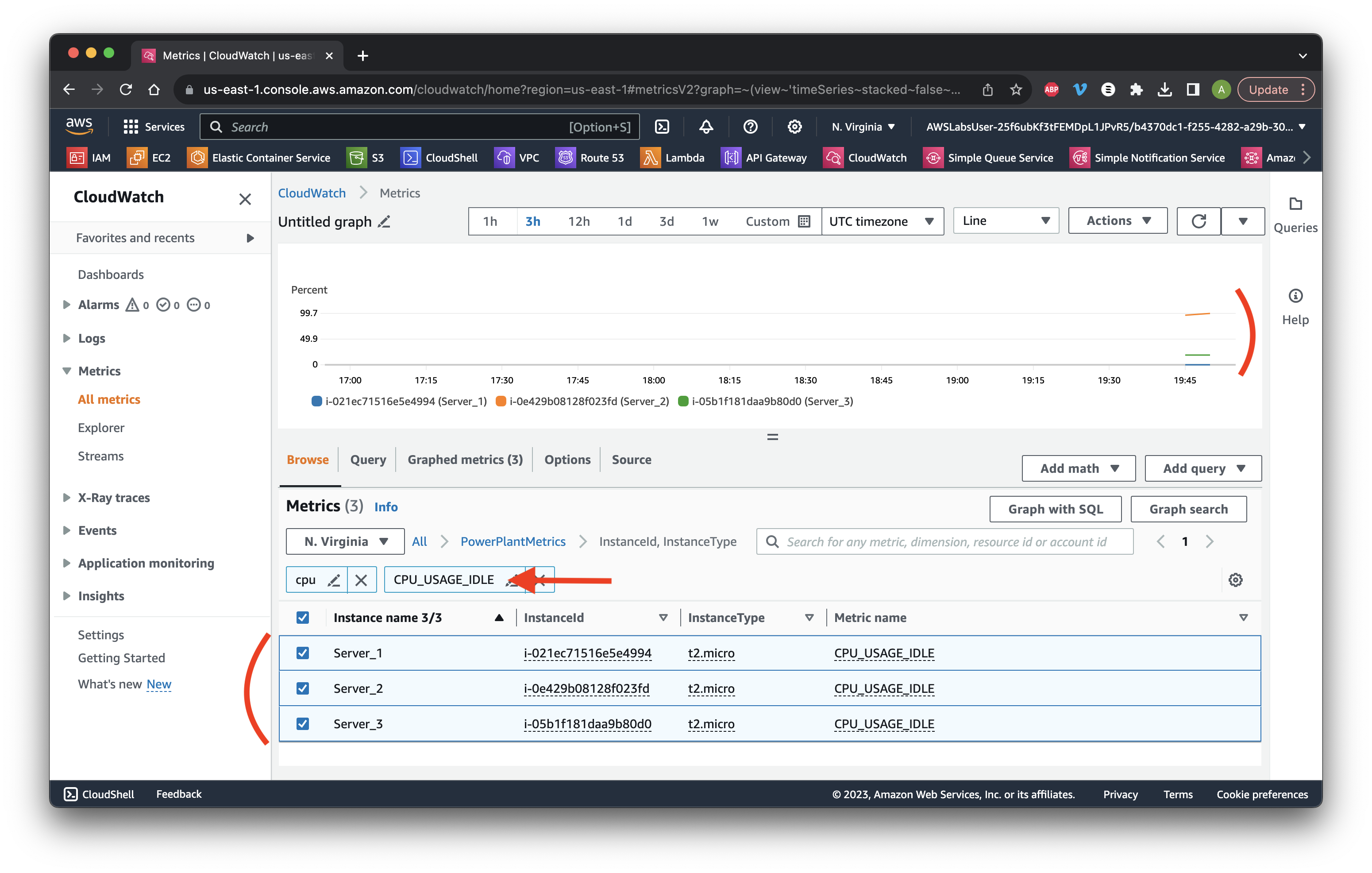Image resolution: width=1372 pixels, height=873 pixels.
Task: Uncheck the Server_2 metric row
Action: click(x=303, y=688)
